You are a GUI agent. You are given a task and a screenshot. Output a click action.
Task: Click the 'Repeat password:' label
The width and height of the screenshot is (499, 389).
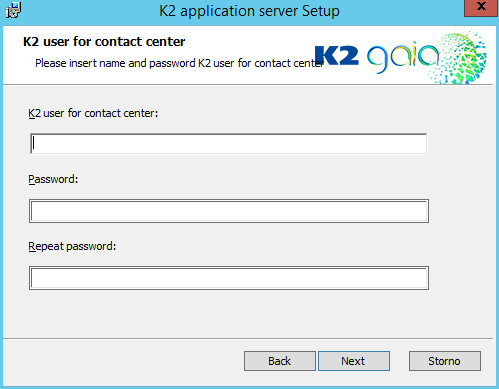coord(72,246)
